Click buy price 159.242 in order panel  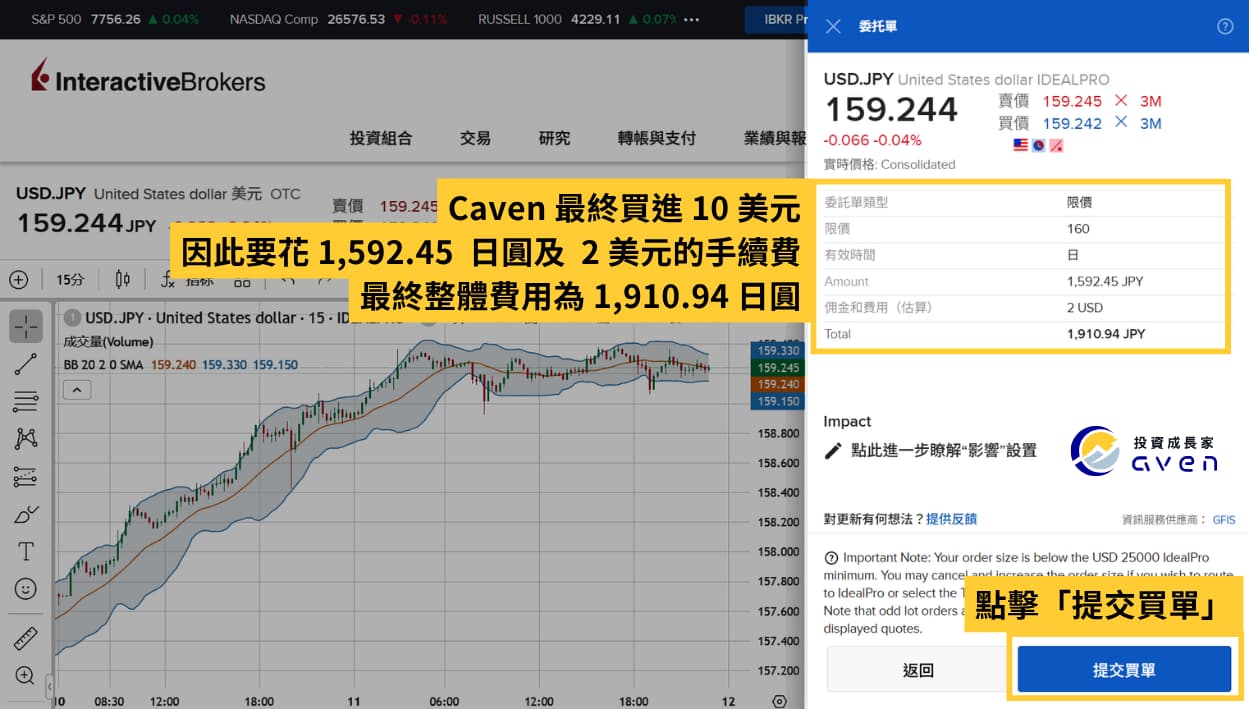coord(1072,123)
